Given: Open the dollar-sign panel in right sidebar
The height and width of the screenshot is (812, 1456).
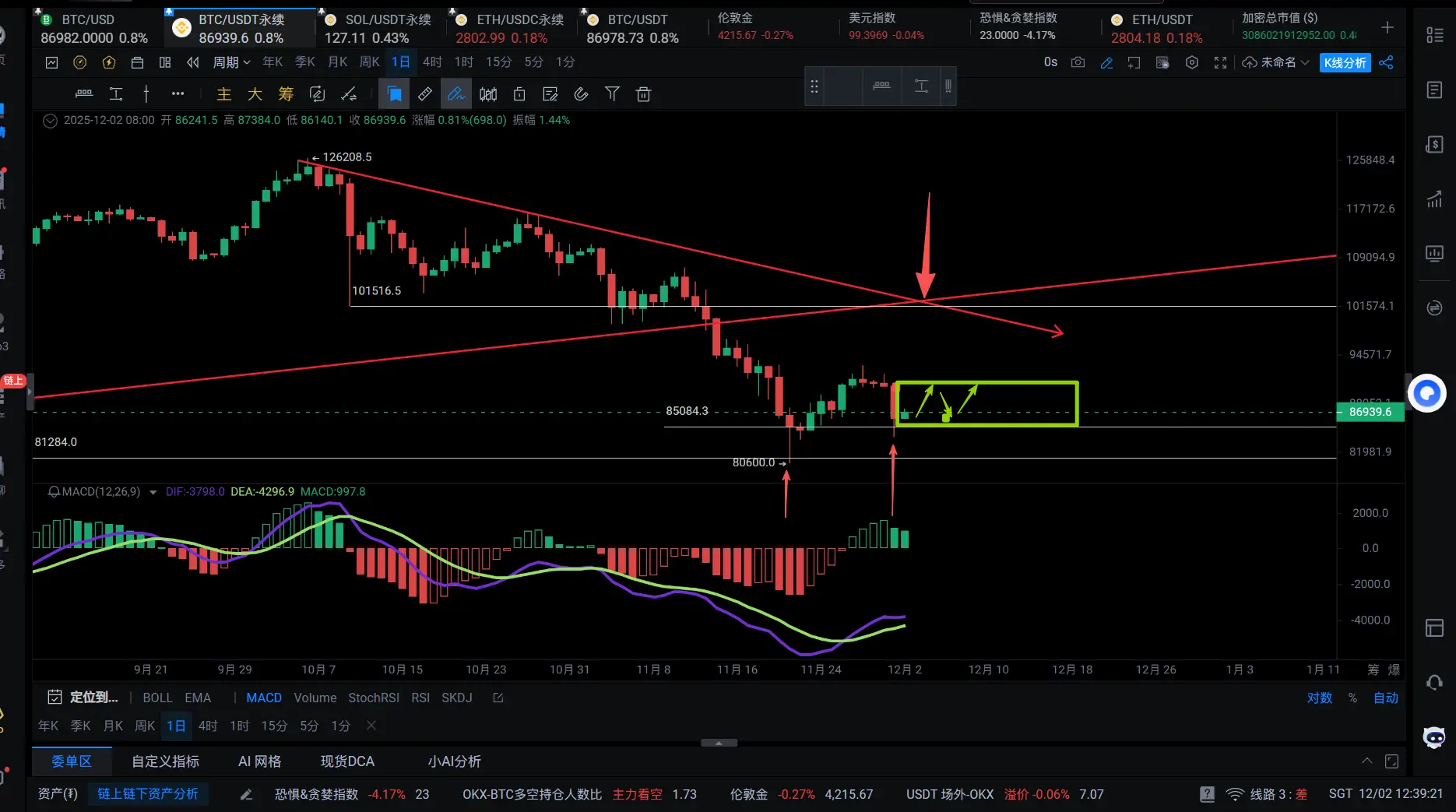Looking at the screenshot, I should pos(1434,145).
